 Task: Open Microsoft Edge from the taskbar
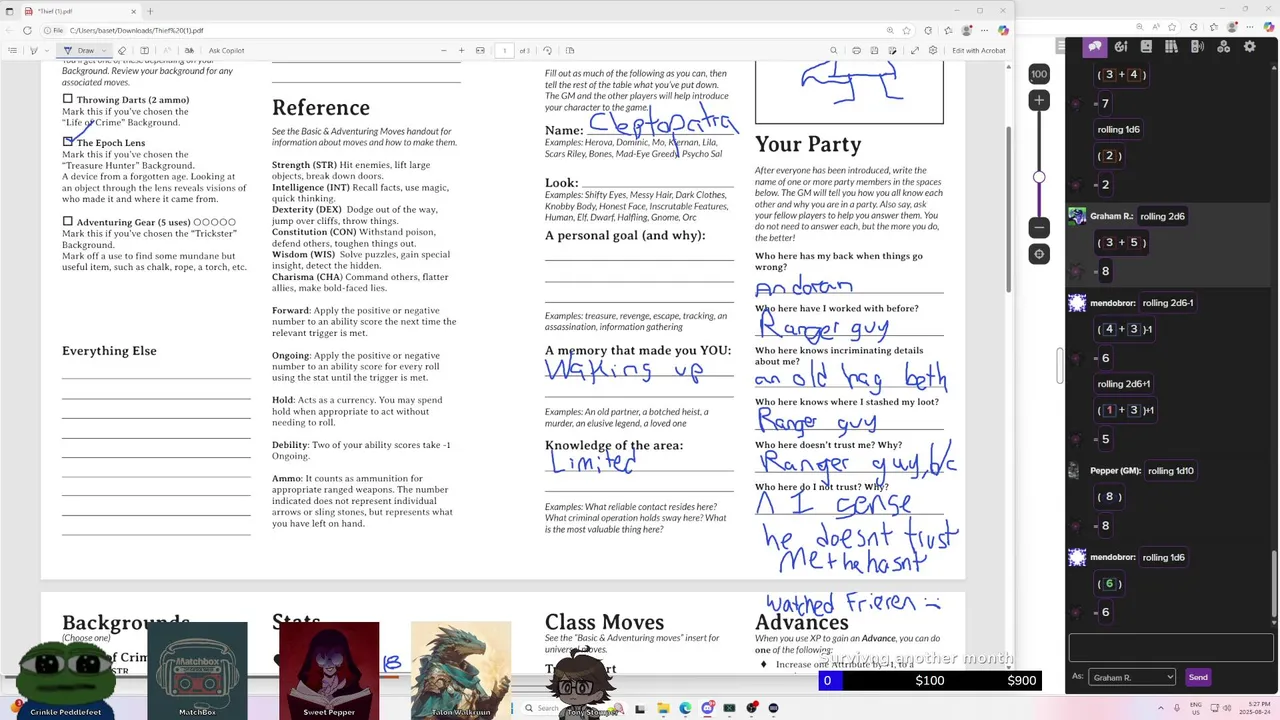(x=685, y=708)
